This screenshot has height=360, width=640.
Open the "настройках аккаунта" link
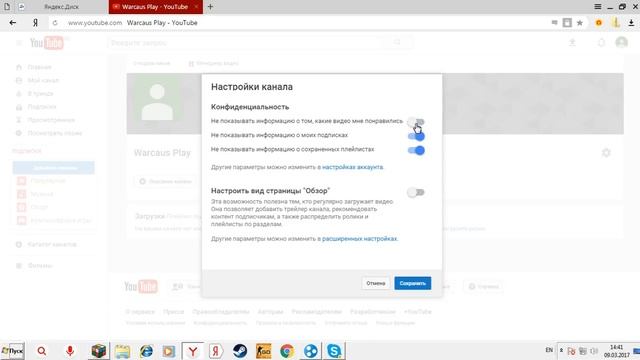click(353, 167)
